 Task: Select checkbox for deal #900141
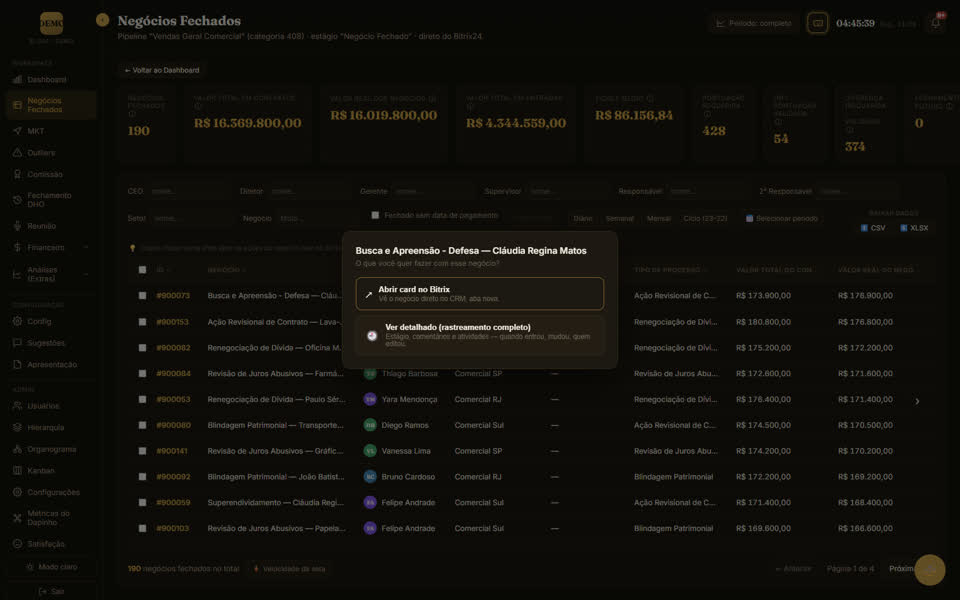point(142,451)
